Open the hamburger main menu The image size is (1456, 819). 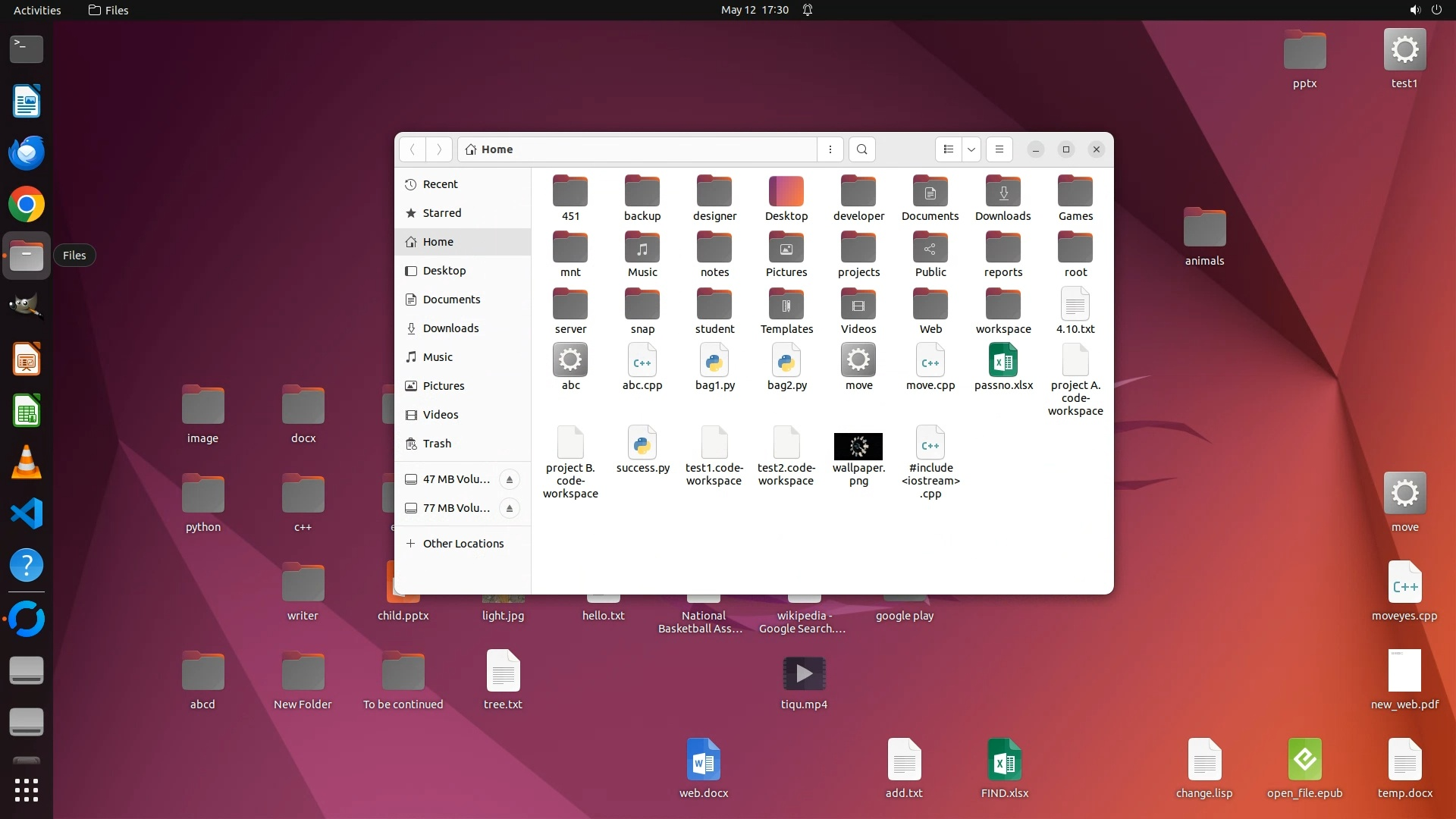click(x=999, y=149)
